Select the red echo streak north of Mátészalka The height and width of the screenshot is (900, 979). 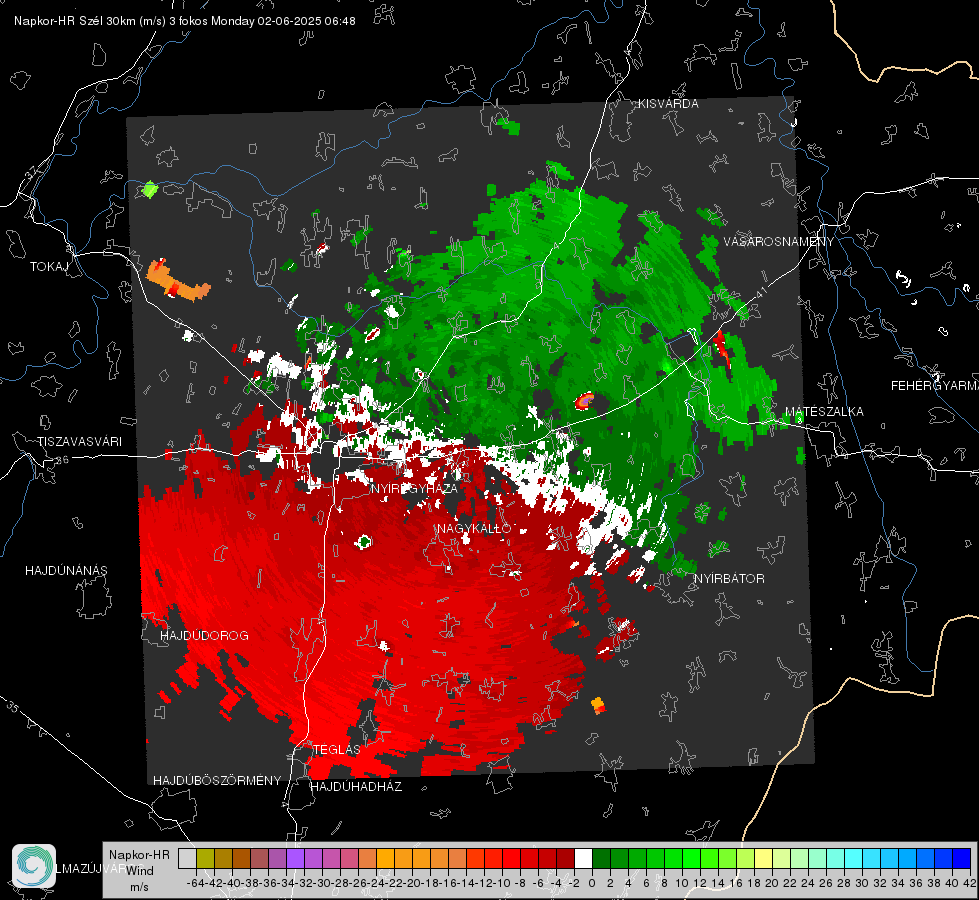pyautogui.click(x=722, y=350)
